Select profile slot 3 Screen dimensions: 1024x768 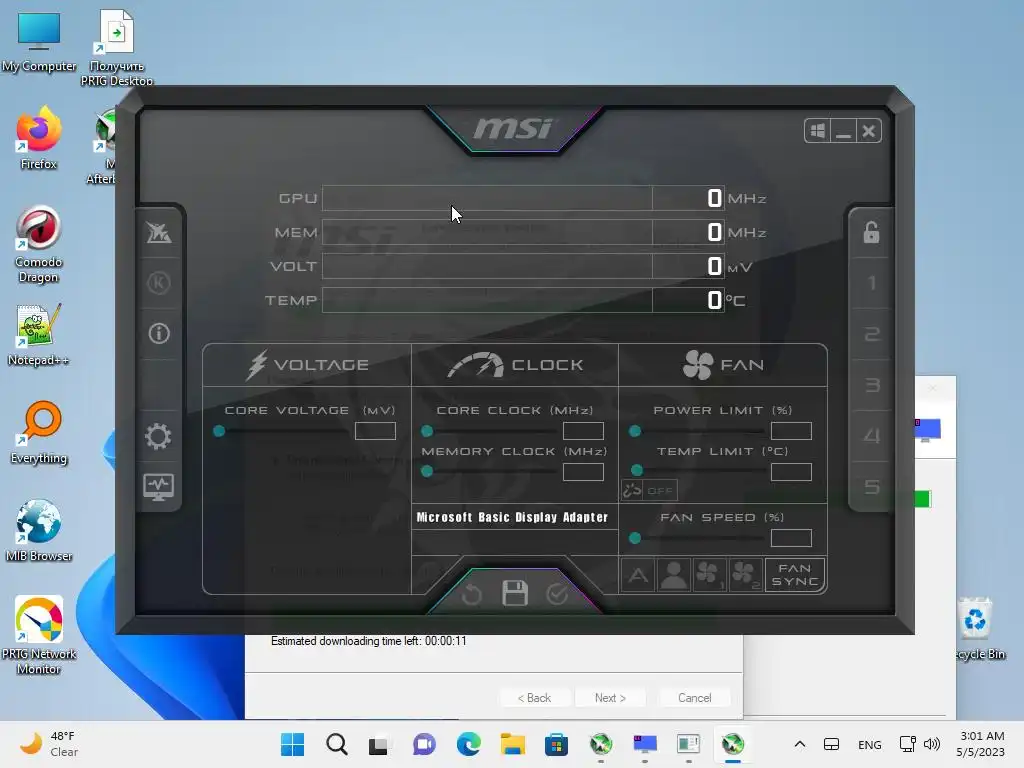[871, 385]
